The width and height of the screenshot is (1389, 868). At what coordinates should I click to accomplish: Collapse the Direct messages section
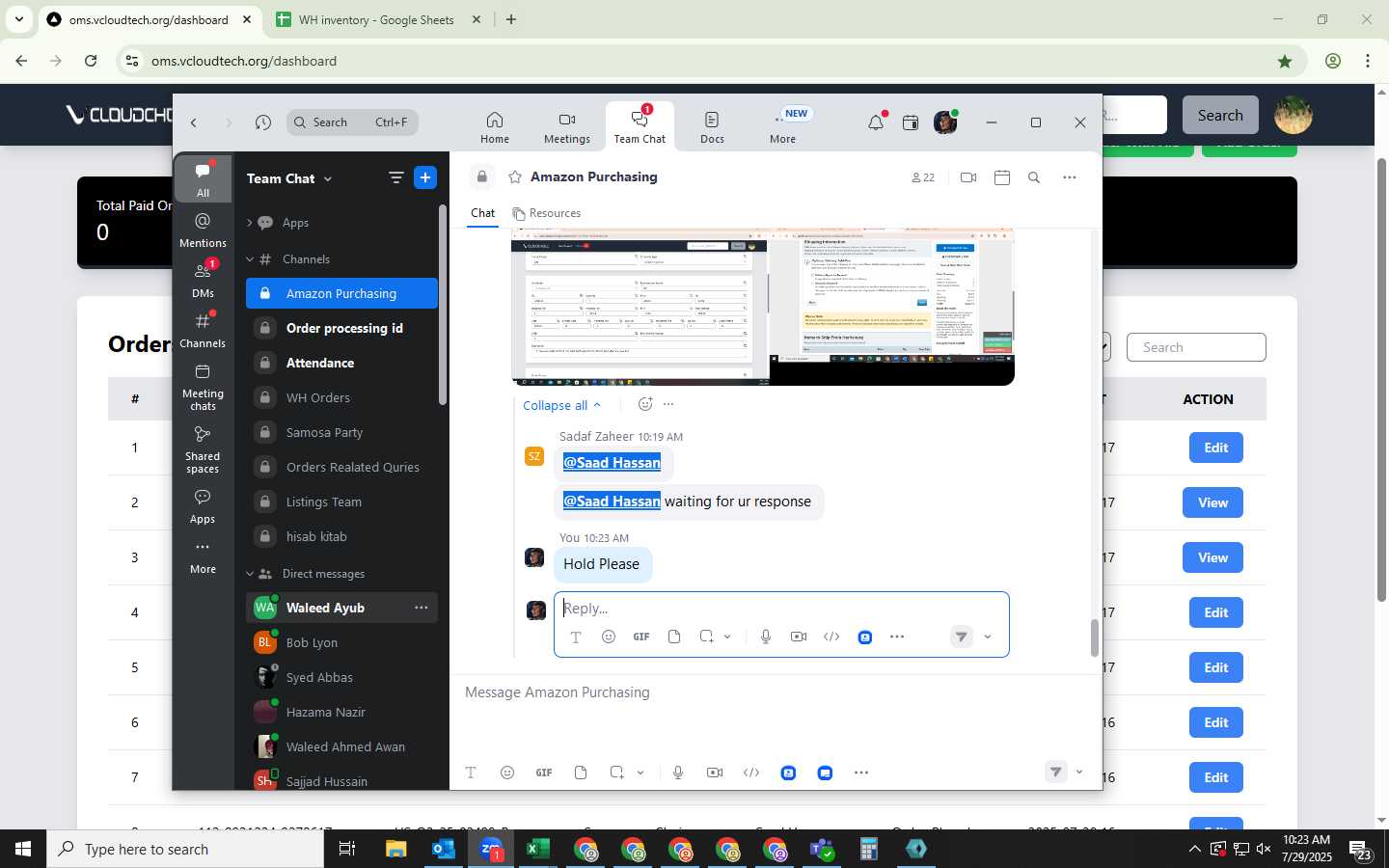250,574
